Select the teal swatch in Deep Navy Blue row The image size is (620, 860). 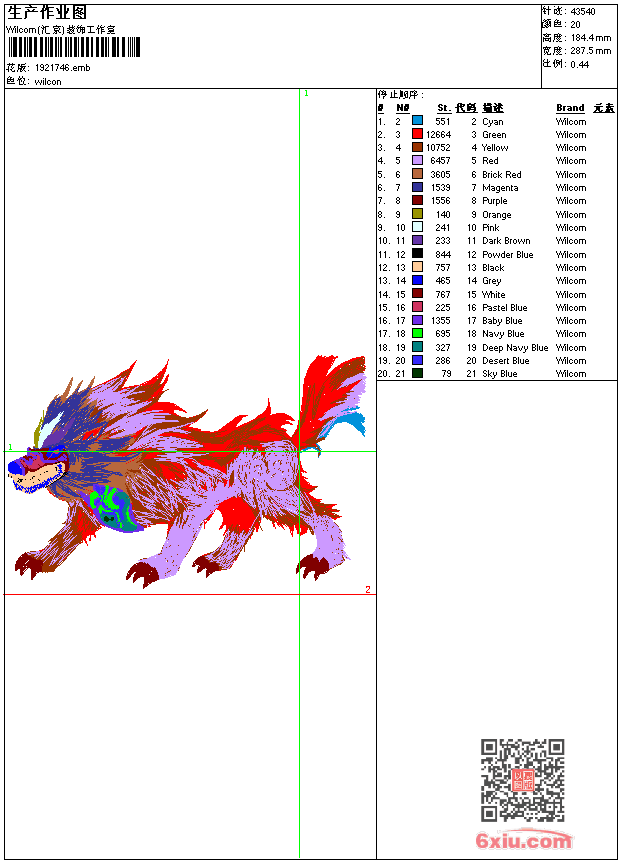click(x=418, y=347)
